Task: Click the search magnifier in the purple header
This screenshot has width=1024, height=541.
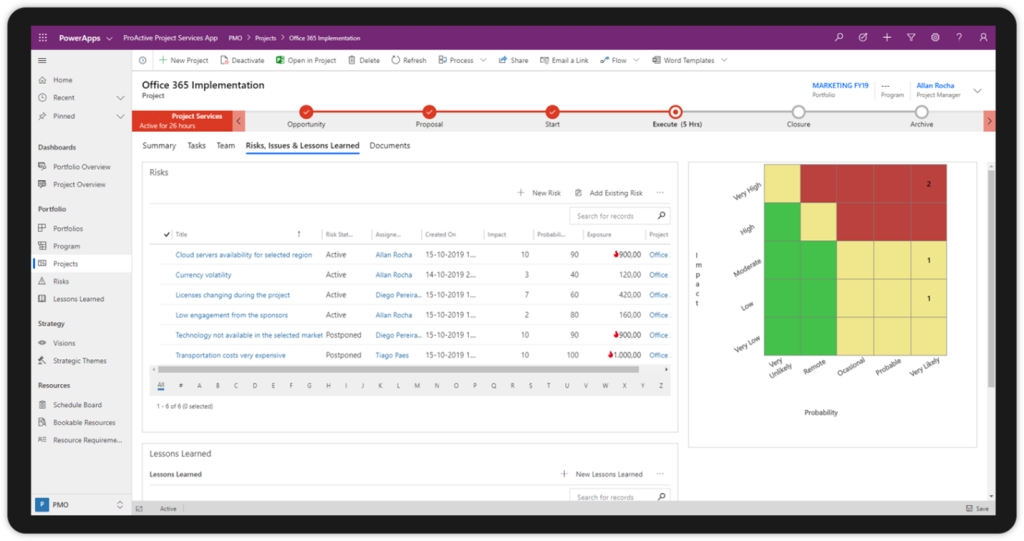Action: click(x=839, y=38)
